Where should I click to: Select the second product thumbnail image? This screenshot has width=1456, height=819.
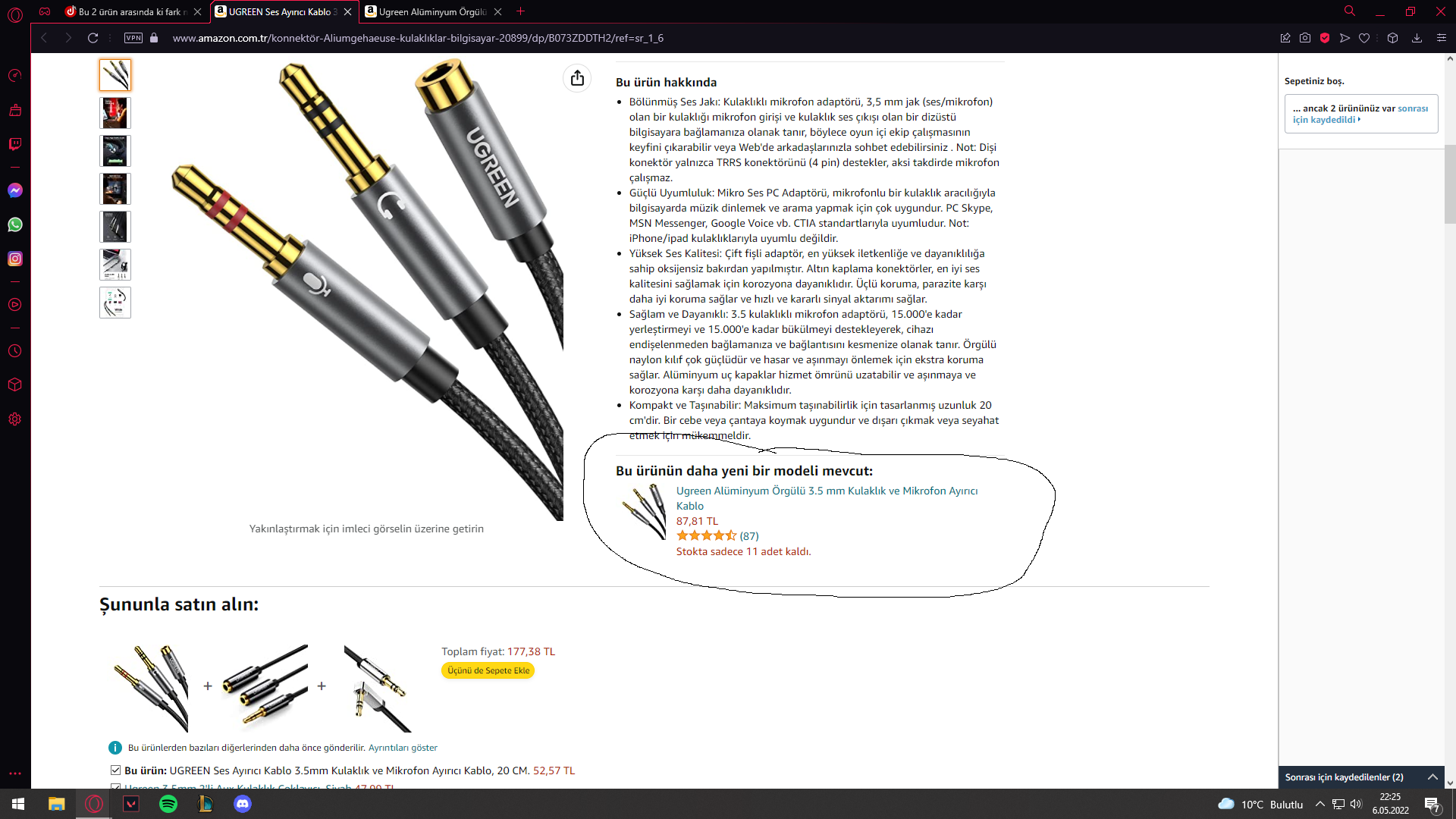point(115,113)
